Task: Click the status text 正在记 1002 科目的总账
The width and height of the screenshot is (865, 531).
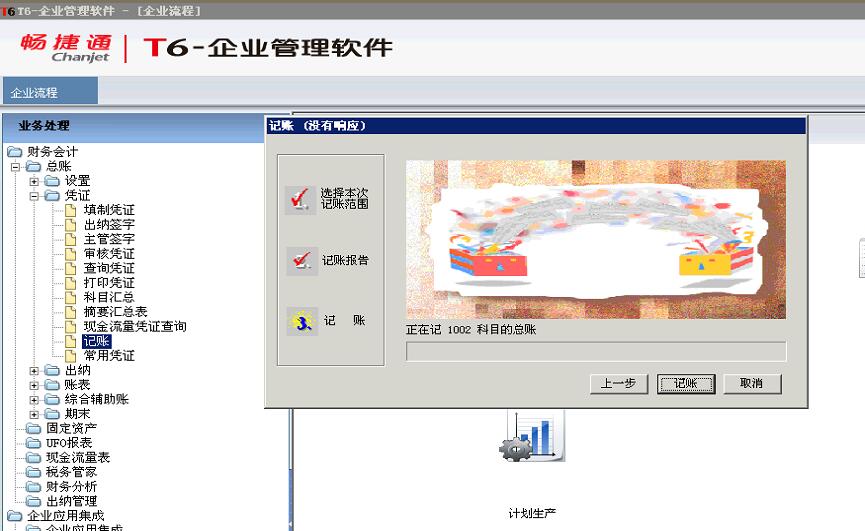Action: [471, 330]
